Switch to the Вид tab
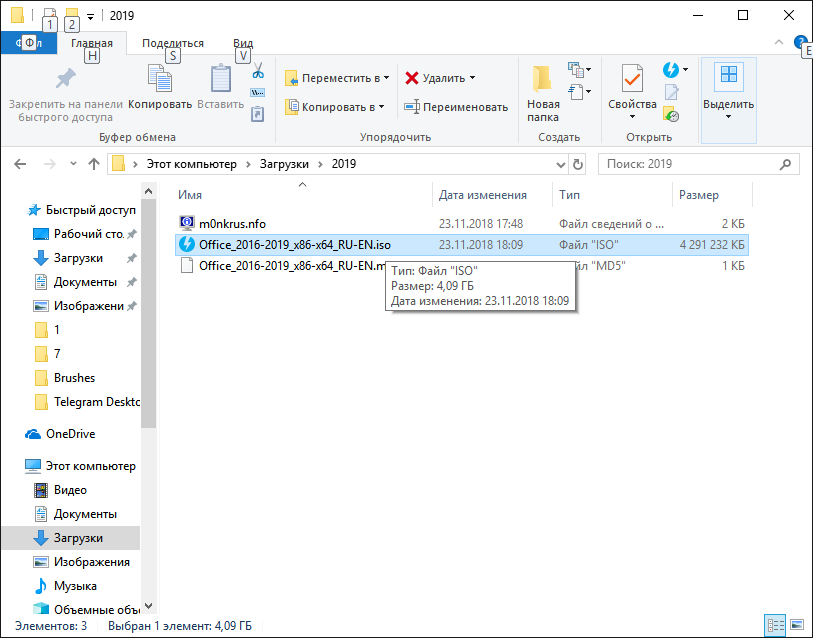The width and height of the screenshot is (813, 638). pyautogui.click(x=243, y=43)
